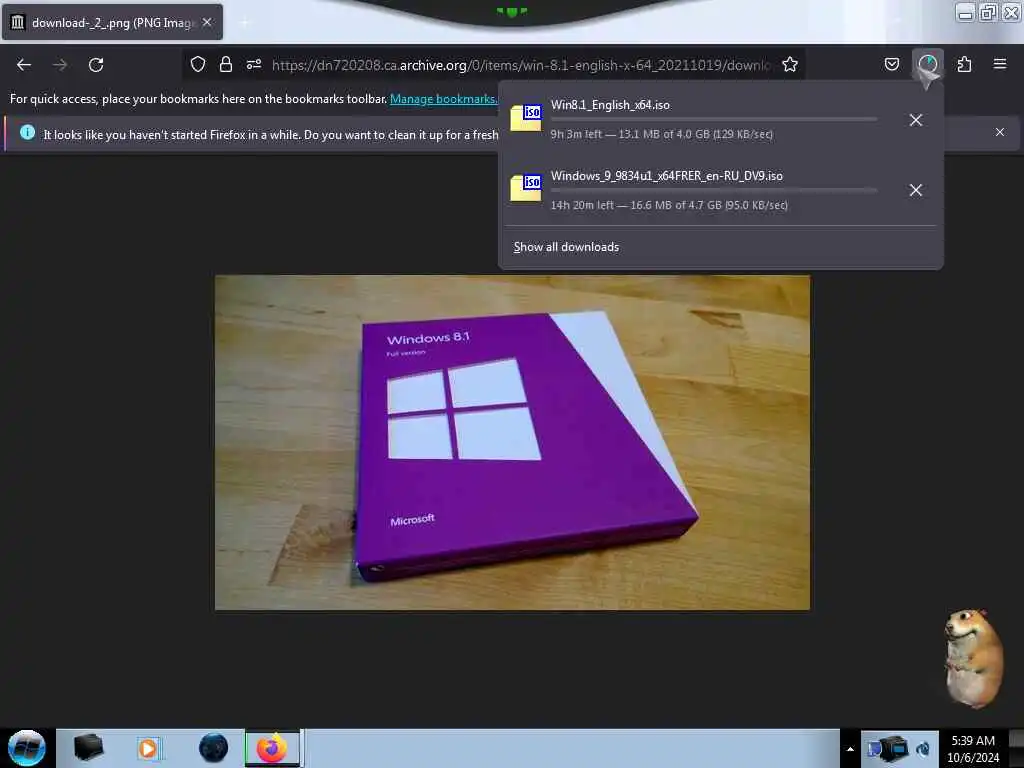Close the download-_2_.png tab

[x=207, y=22]
